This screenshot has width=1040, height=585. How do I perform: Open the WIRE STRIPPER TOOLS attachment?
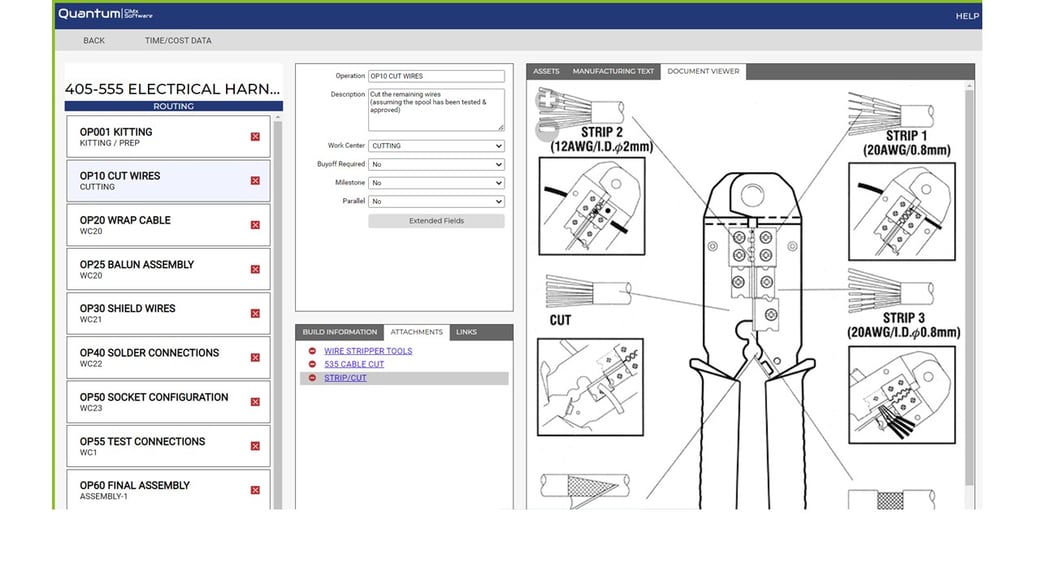[368, 351]
